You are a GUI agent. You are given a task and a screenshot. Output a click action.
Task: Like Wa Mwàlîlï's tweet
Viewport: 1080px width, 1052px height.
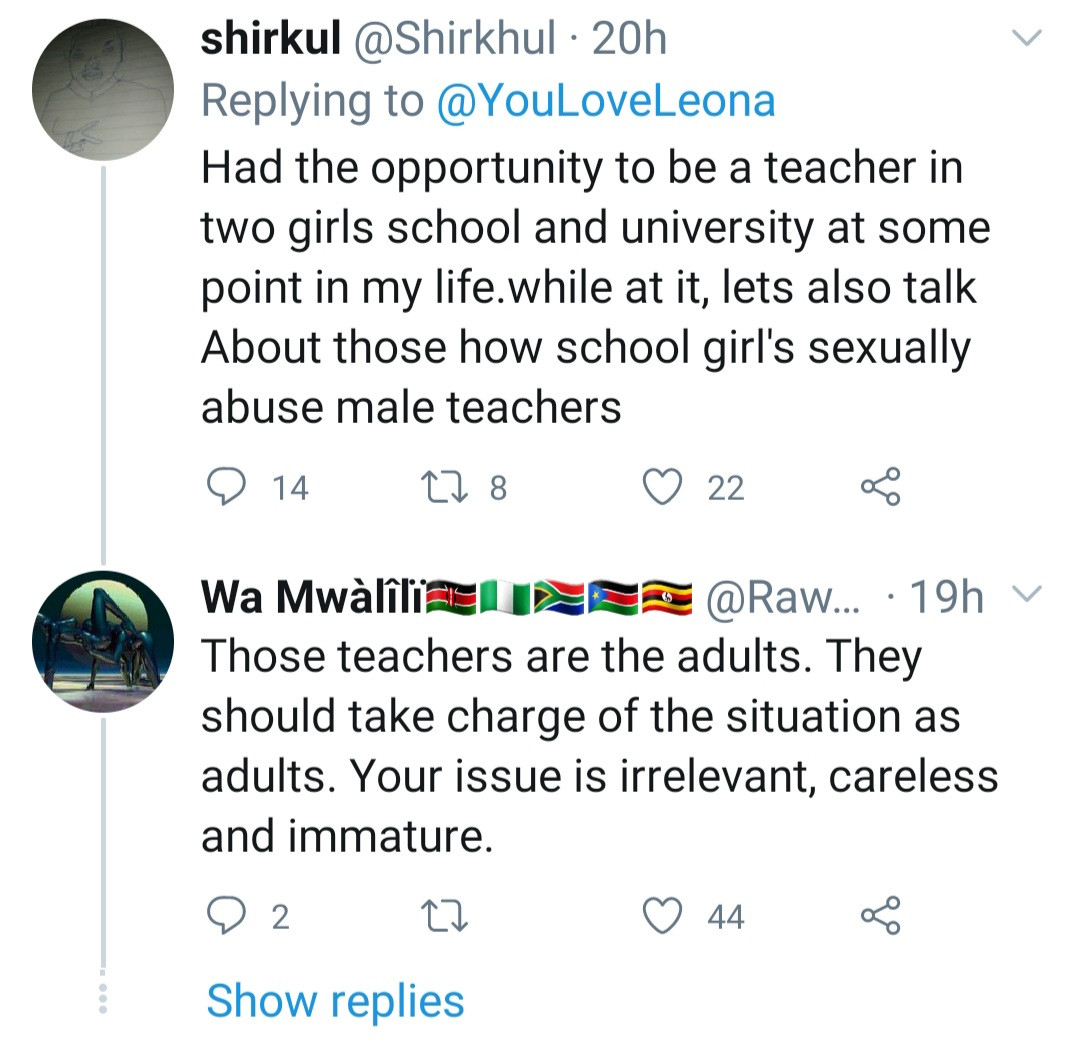pos(661,916)
